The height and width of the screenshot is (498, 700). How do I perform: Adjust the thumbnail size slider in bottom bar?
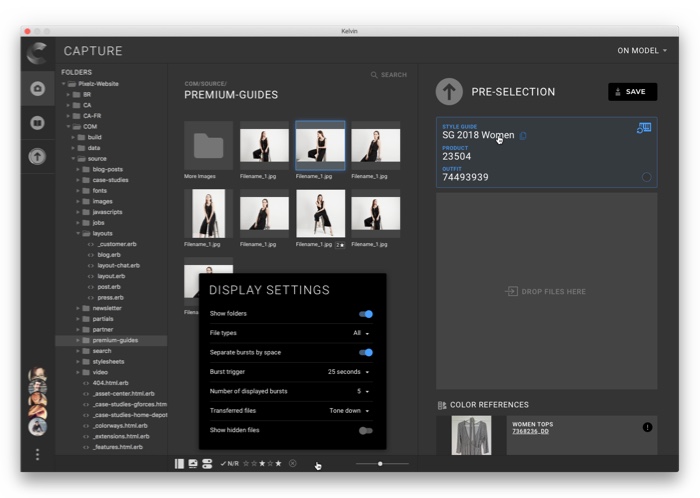pyautogui.click(x=380, y=464)
